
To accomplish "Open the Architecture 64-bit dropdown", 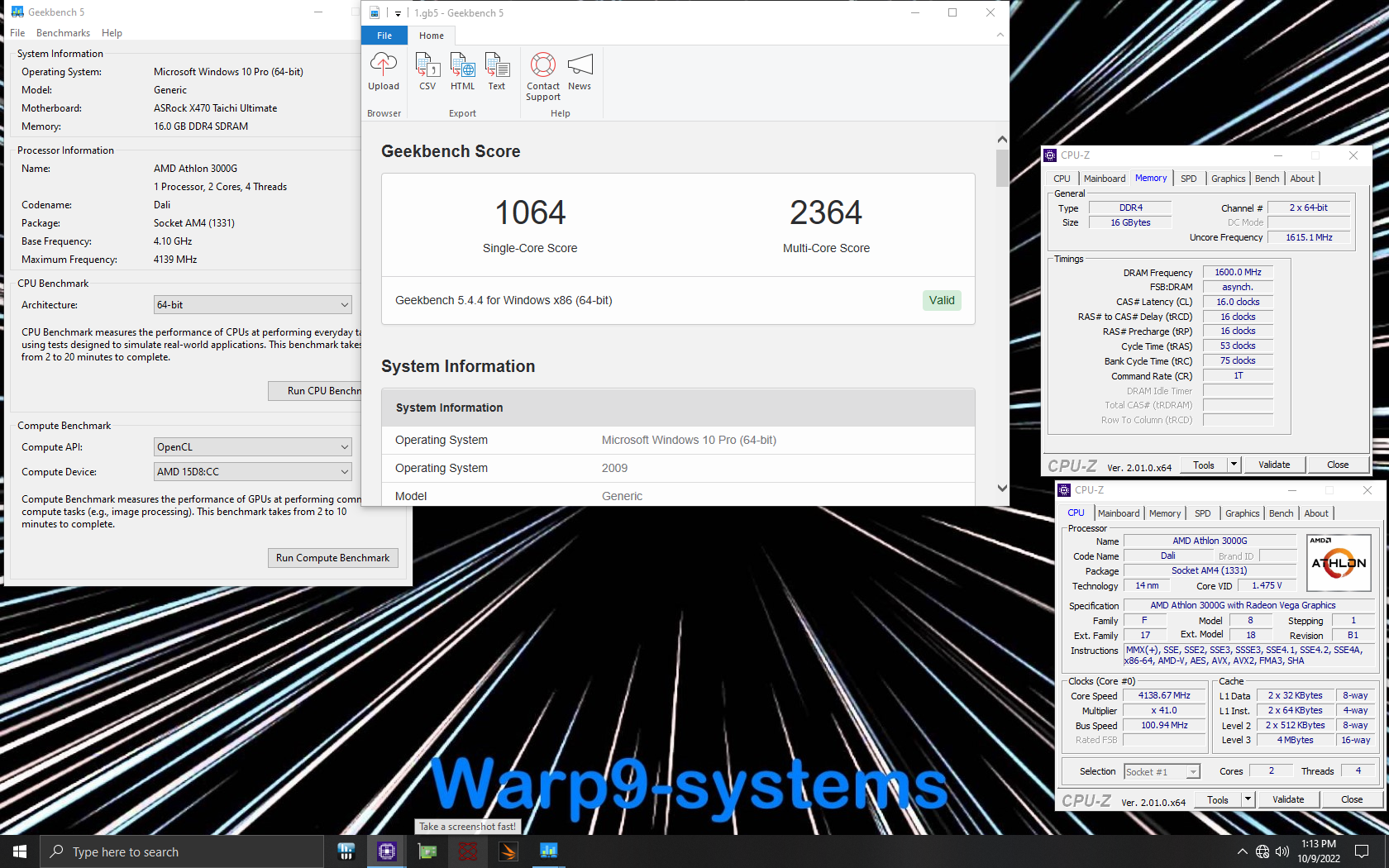I will (252, 305).
